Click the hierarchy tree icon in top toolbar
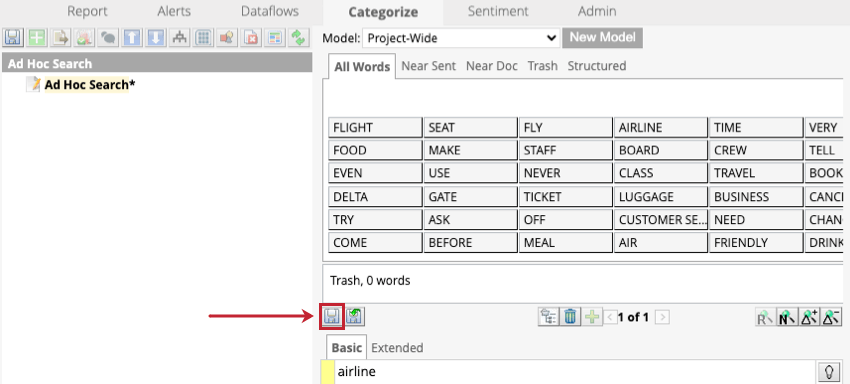 tap(179, 37)
